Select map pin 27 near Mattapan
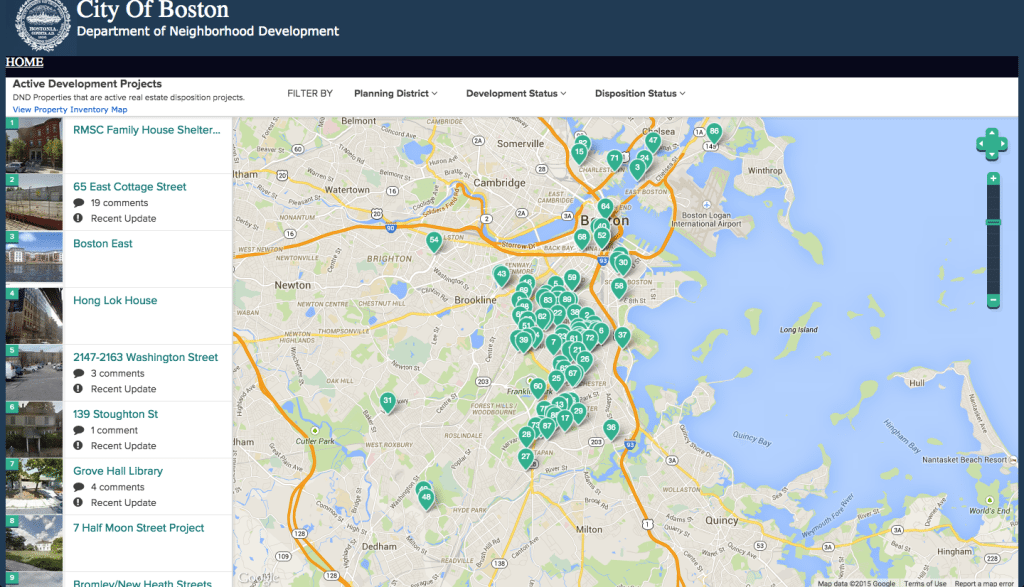The height and width of the screenshot is (587, 1024). tap(526, 457)
